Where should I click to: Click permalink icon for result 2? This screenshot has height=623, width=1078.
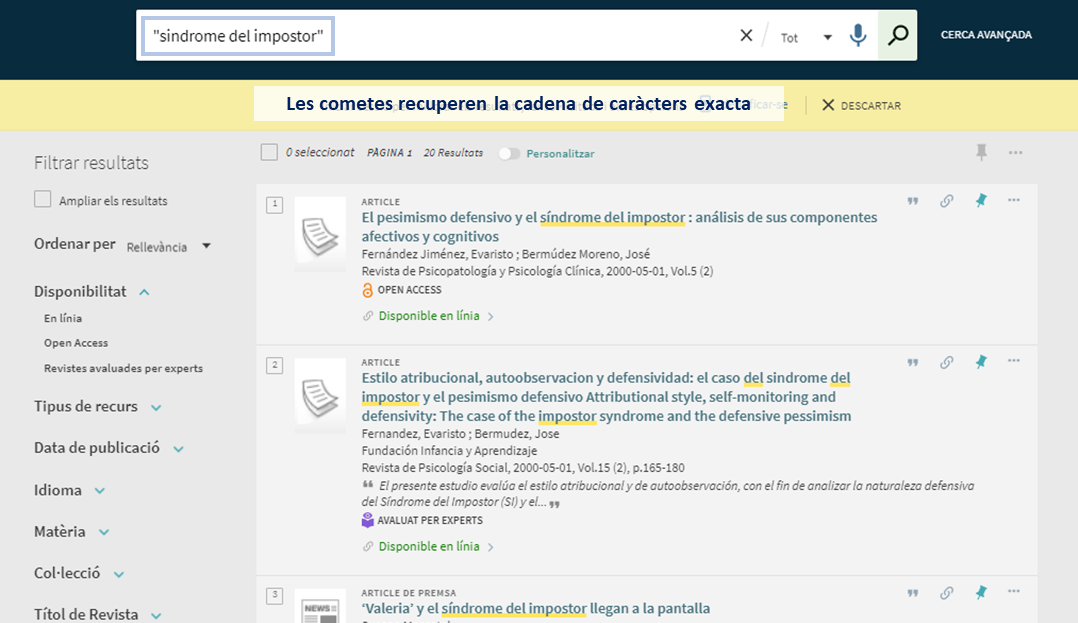point(947,362)
